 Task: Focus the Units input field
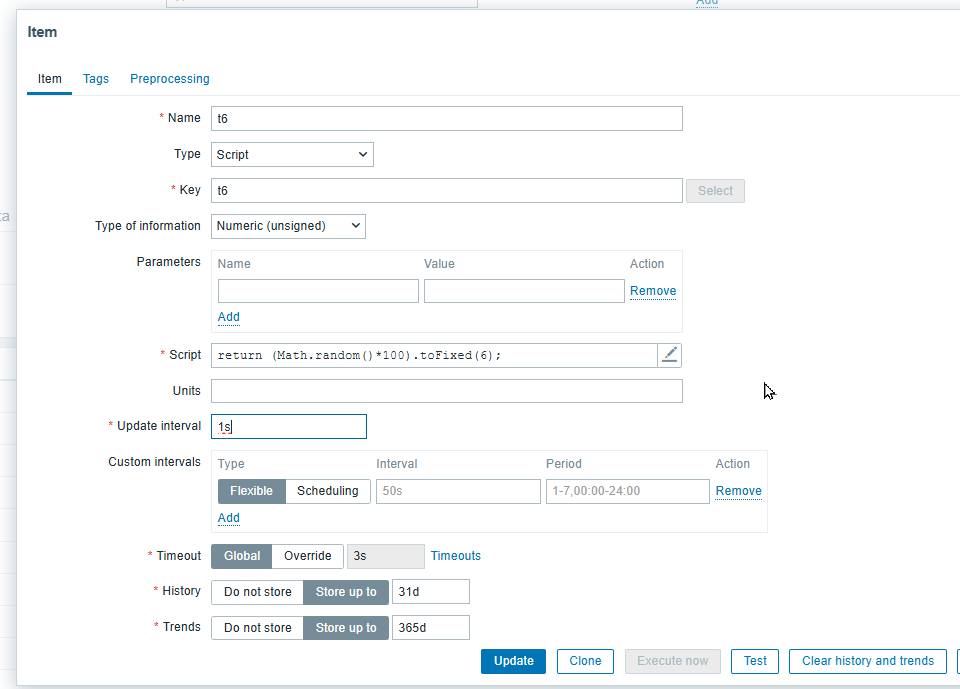[x=447, y=391]
